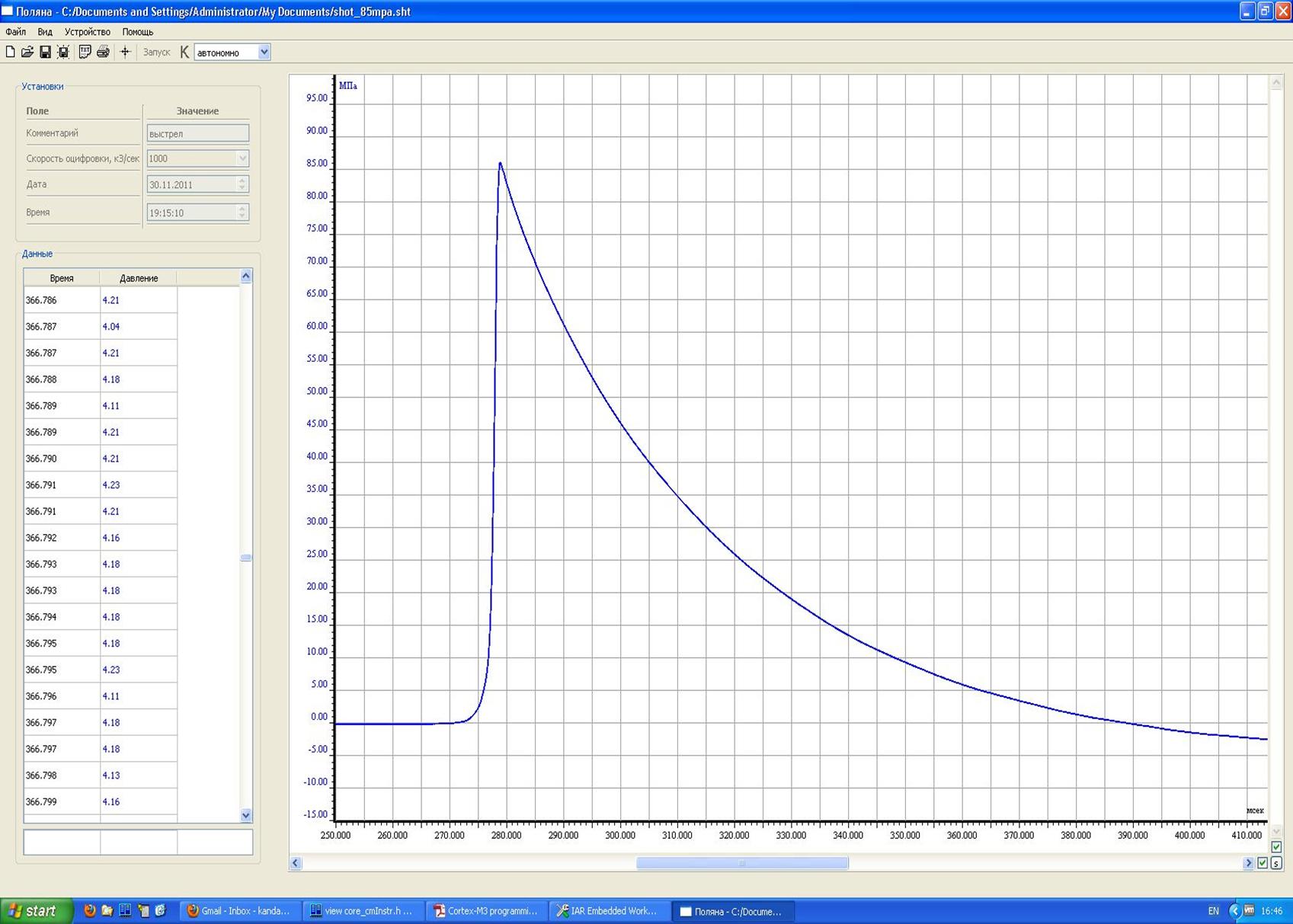1293x924 pixels.
Task: Click the Комментарий field containing выстрел
Action: coord(197,133)
